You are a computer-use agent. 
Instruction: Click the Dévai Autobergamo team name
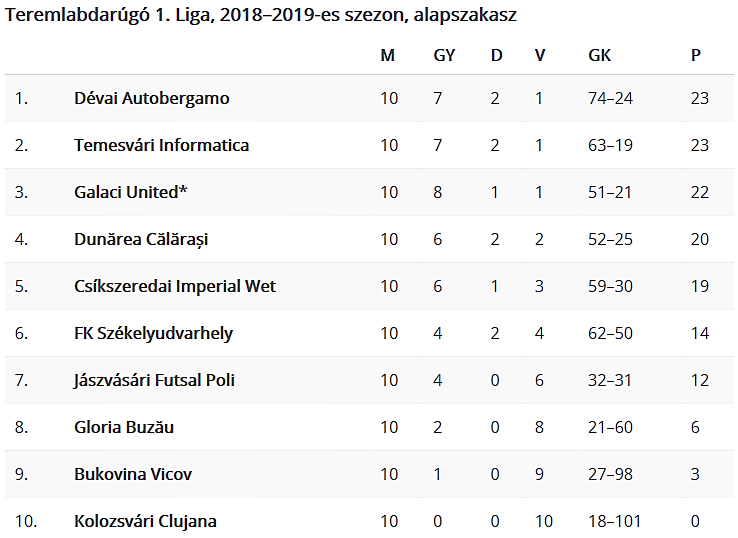click(x=152, y=98)
